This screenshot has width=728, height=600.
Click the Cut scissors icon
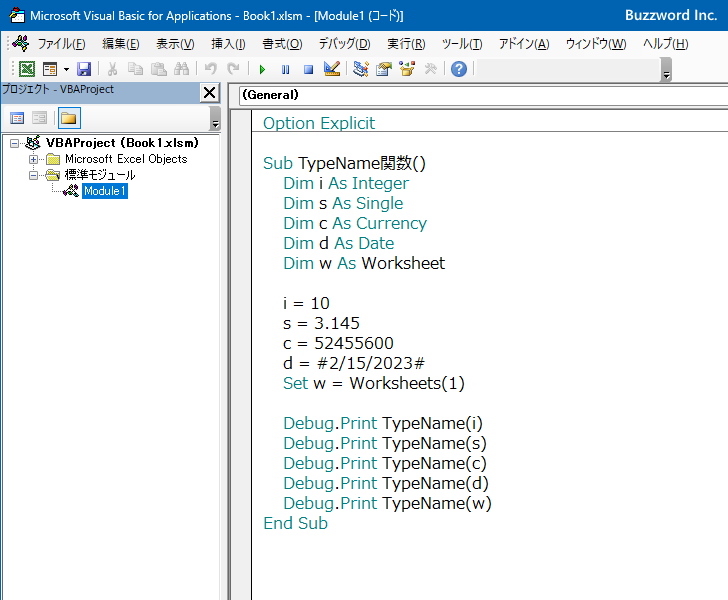(112, 69)
